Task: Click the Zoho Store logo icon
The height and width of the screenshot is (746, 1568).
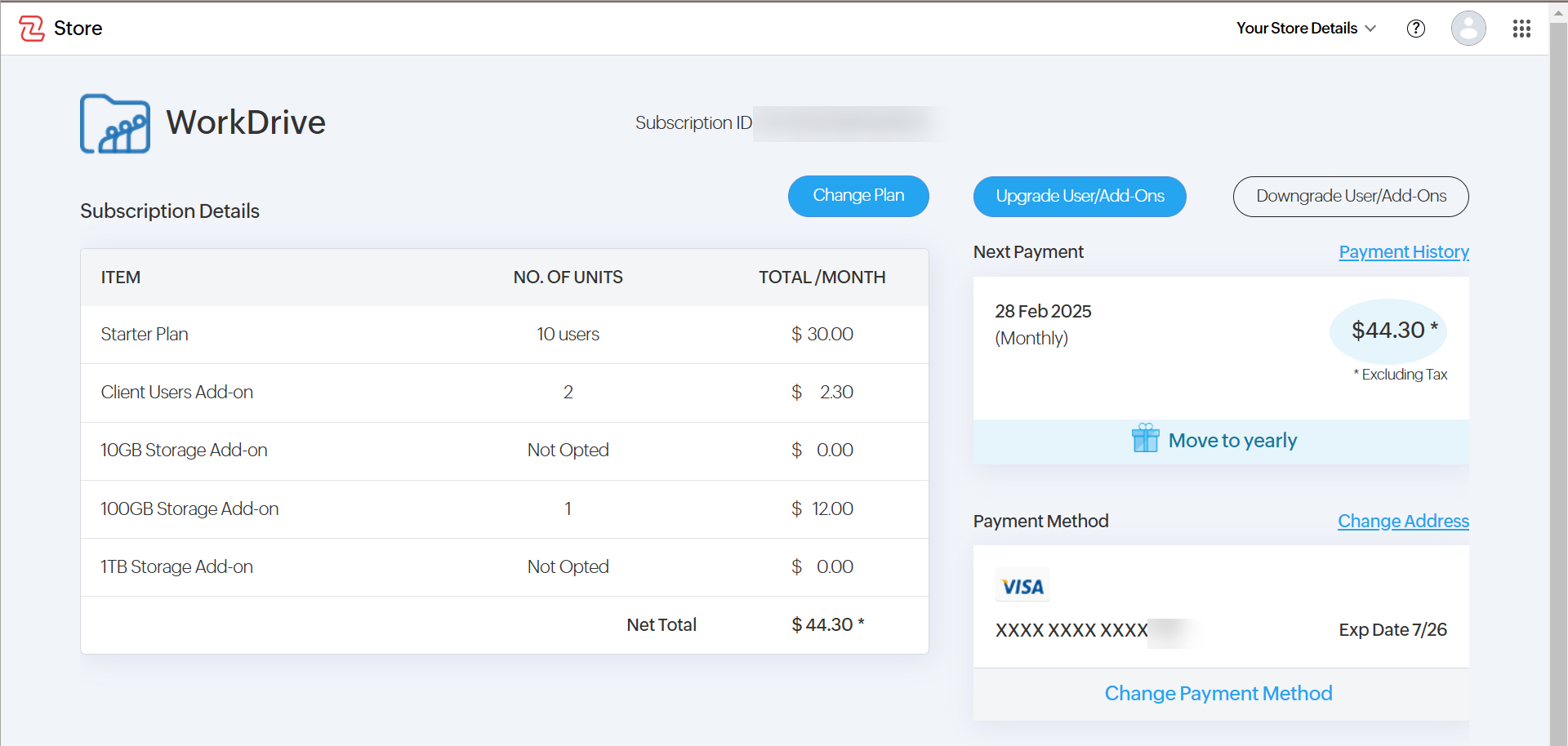Action: click(x=32, y=29)
